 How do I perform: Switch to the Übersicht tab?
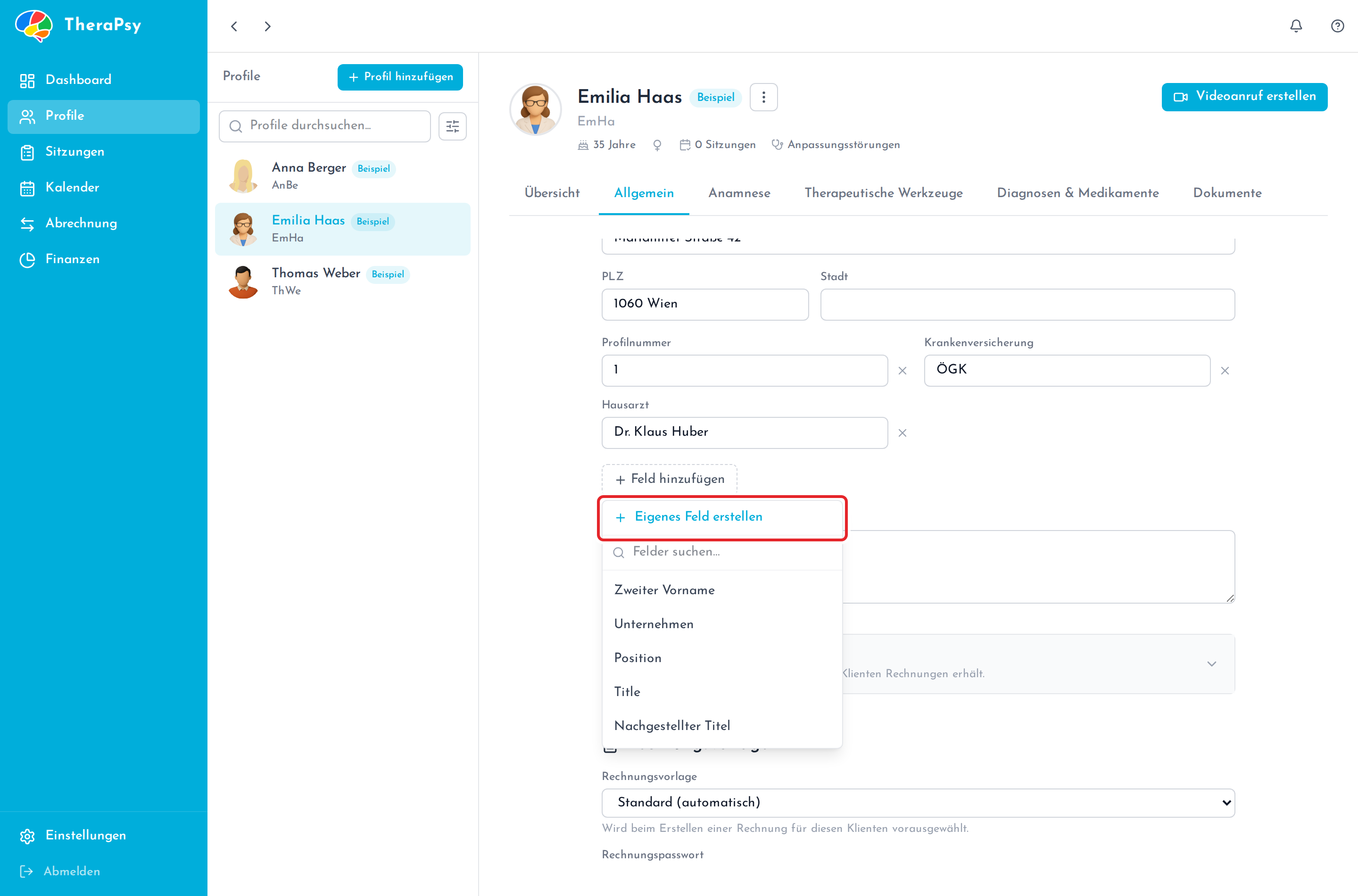552,193
